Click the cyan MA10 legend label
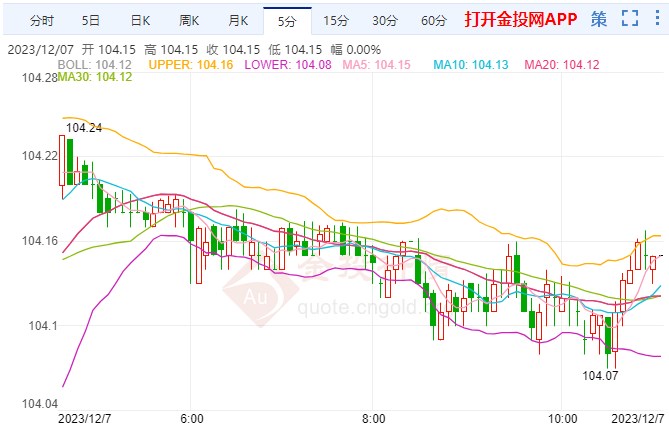 471,64
